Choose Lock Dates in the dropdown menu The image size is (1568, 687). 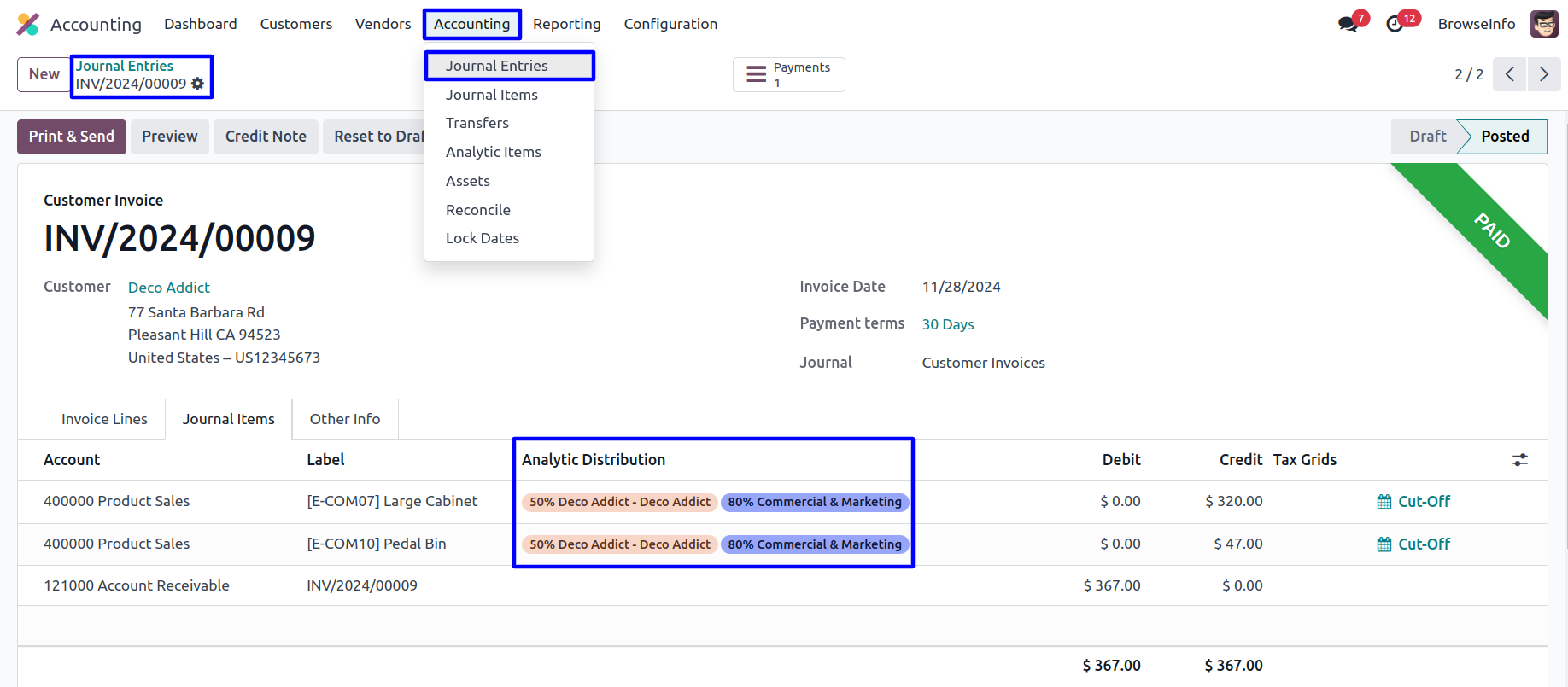click(x=482, y=238)
